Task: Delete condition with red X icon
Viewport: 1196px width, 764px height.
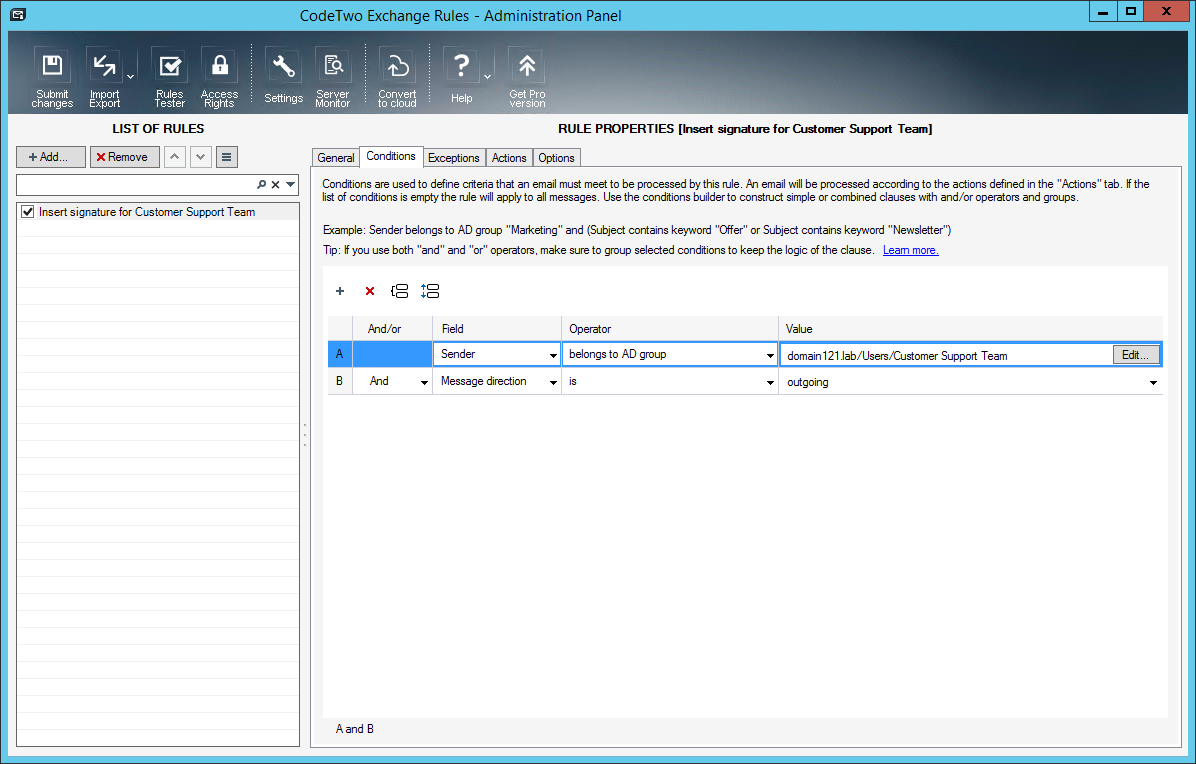Action: pos(370,291)
